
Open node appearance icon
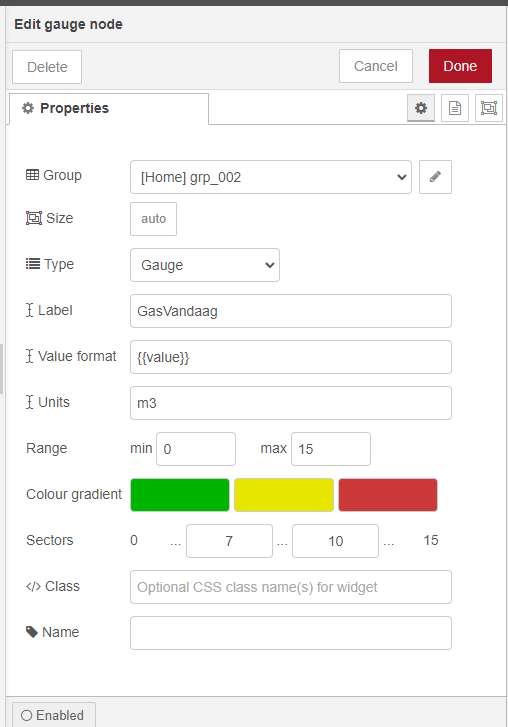[489, 108]
